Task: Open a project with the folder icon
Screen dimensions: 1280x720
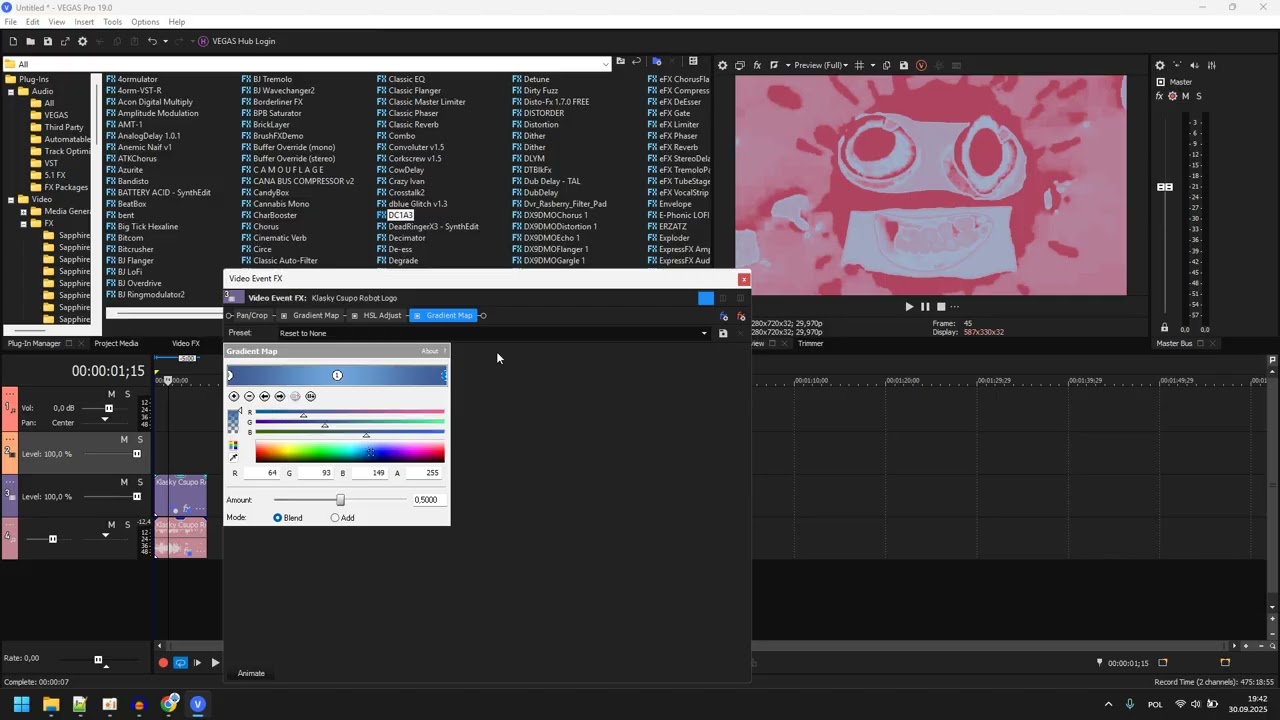Action: [x=30, y=41]
